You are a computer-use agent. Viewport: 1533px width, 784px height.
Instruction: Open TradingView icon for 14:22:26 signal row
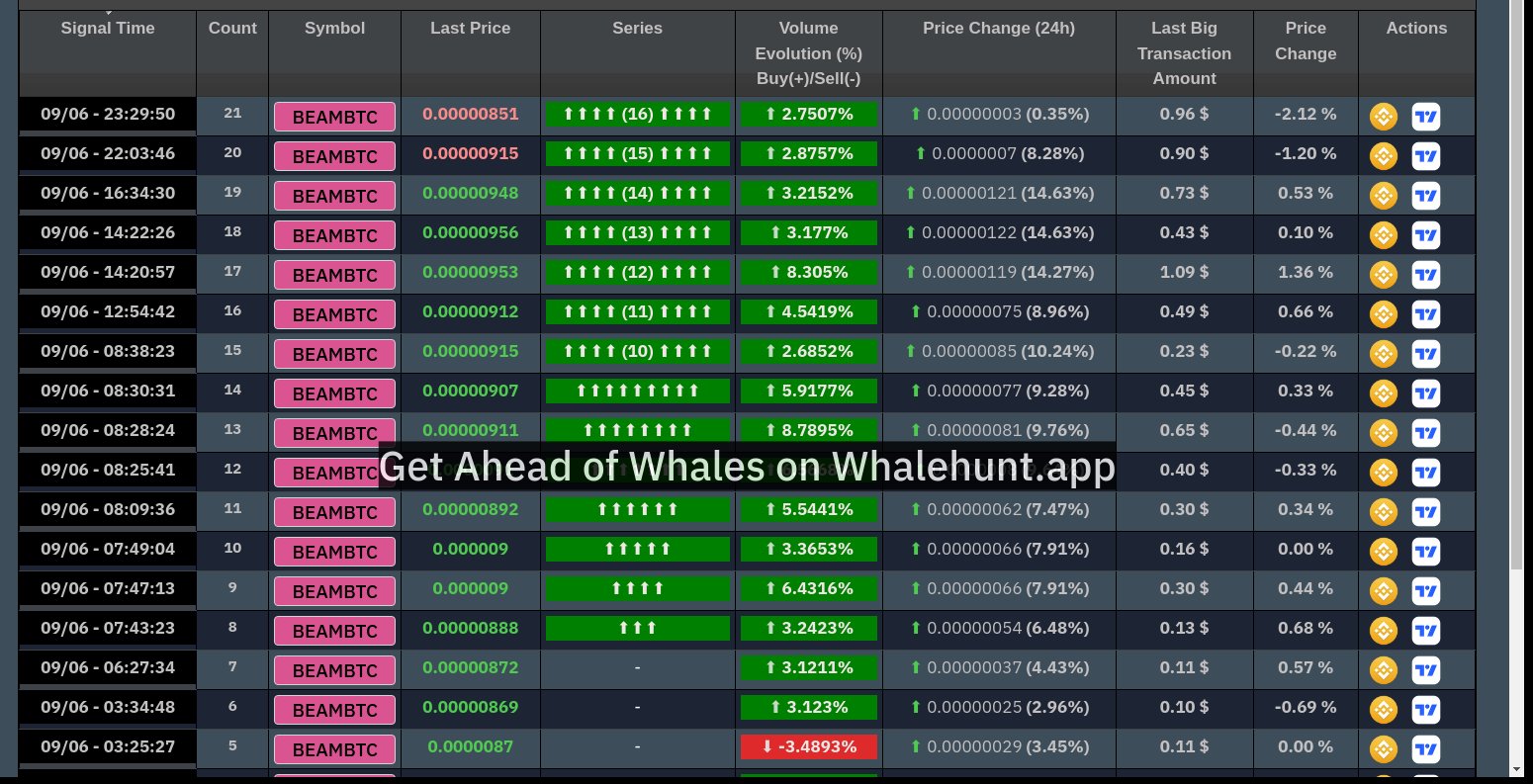point(1425,235)
